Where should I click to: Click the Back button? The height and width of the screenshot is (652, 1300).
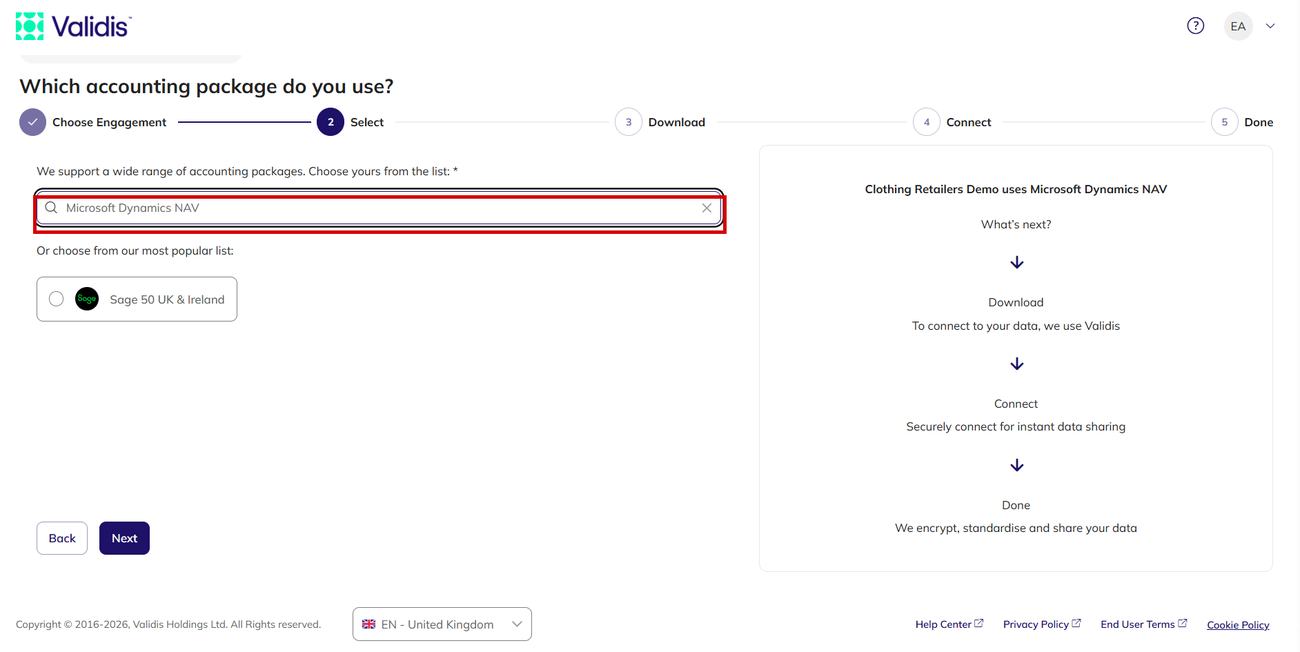62,538
